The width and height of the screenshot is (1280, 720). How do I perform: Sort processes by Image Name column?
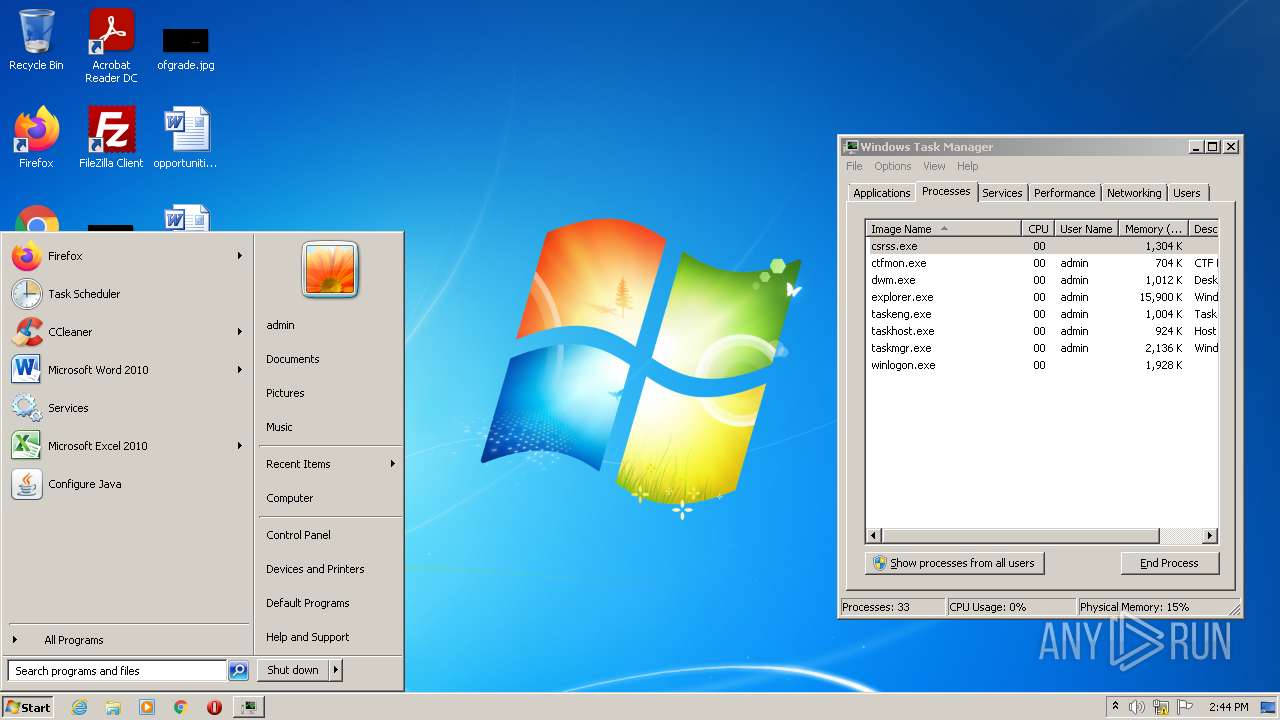pos(944,229)
